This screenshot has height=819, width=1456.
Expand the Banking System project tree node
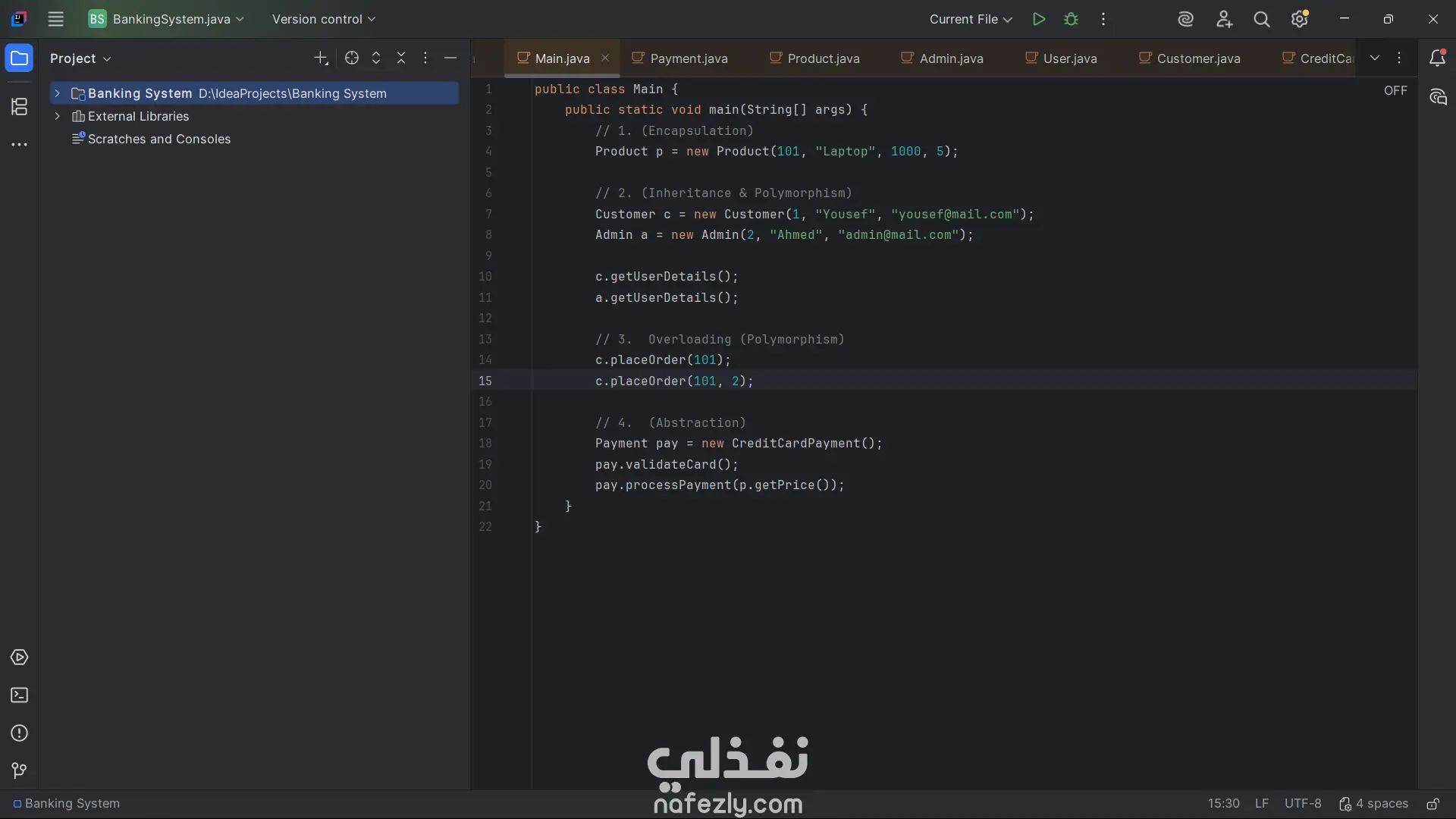pos(57,93)
